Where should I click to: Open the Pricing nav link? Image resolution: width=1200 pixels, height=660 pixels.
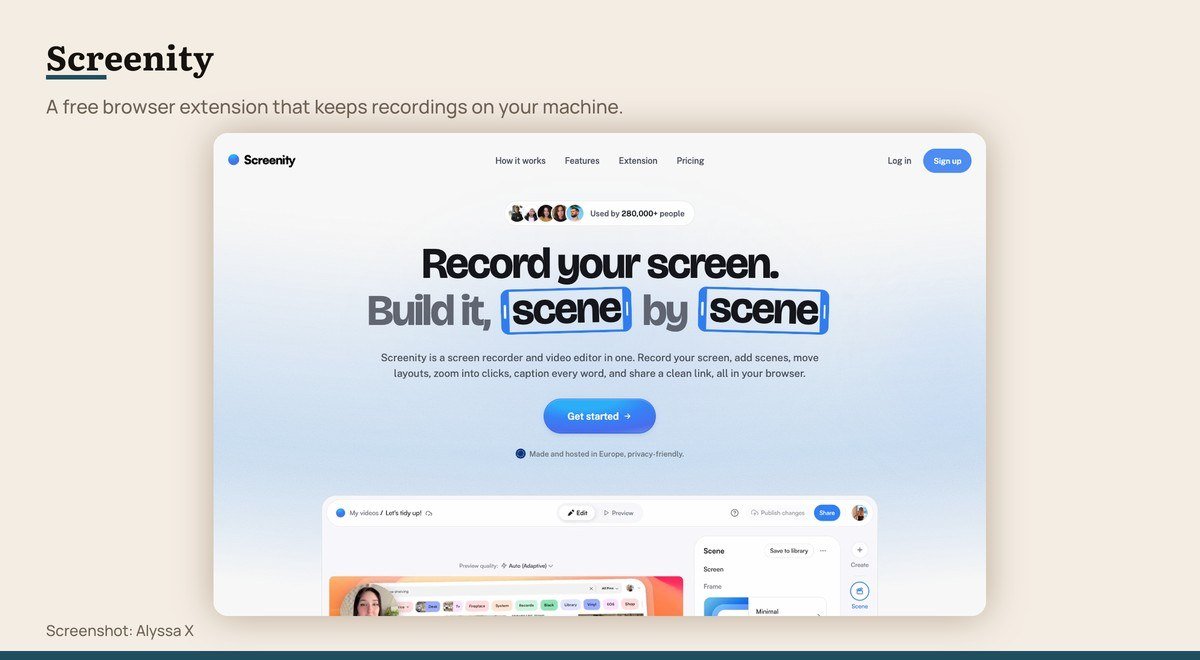point(690,161)
